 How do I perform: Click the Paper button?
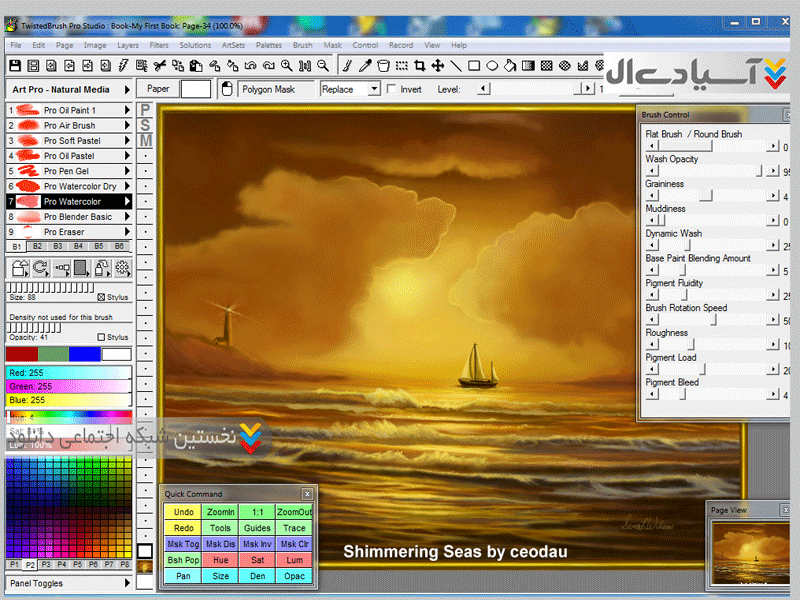pyautogui.click(x=158, y=89)
